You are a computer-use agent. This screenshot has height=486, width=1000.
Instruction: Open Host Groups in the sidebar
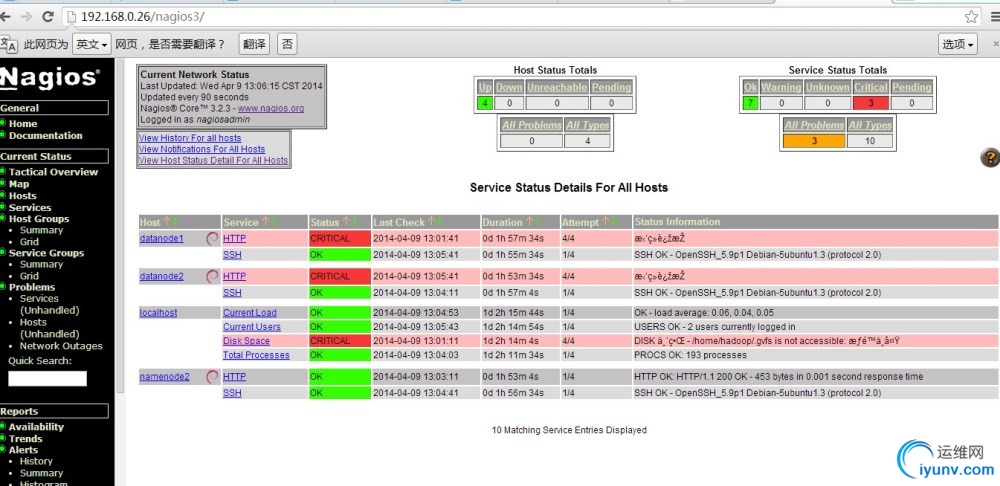pyautogui.click(x=39, y=219)
